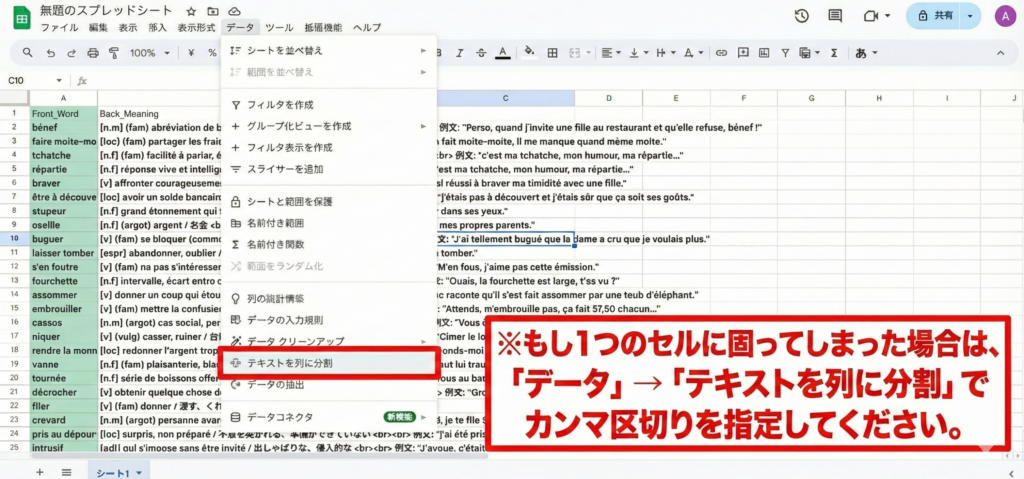Open version history clock icon
1024x479 pixels.
(802, 16)
